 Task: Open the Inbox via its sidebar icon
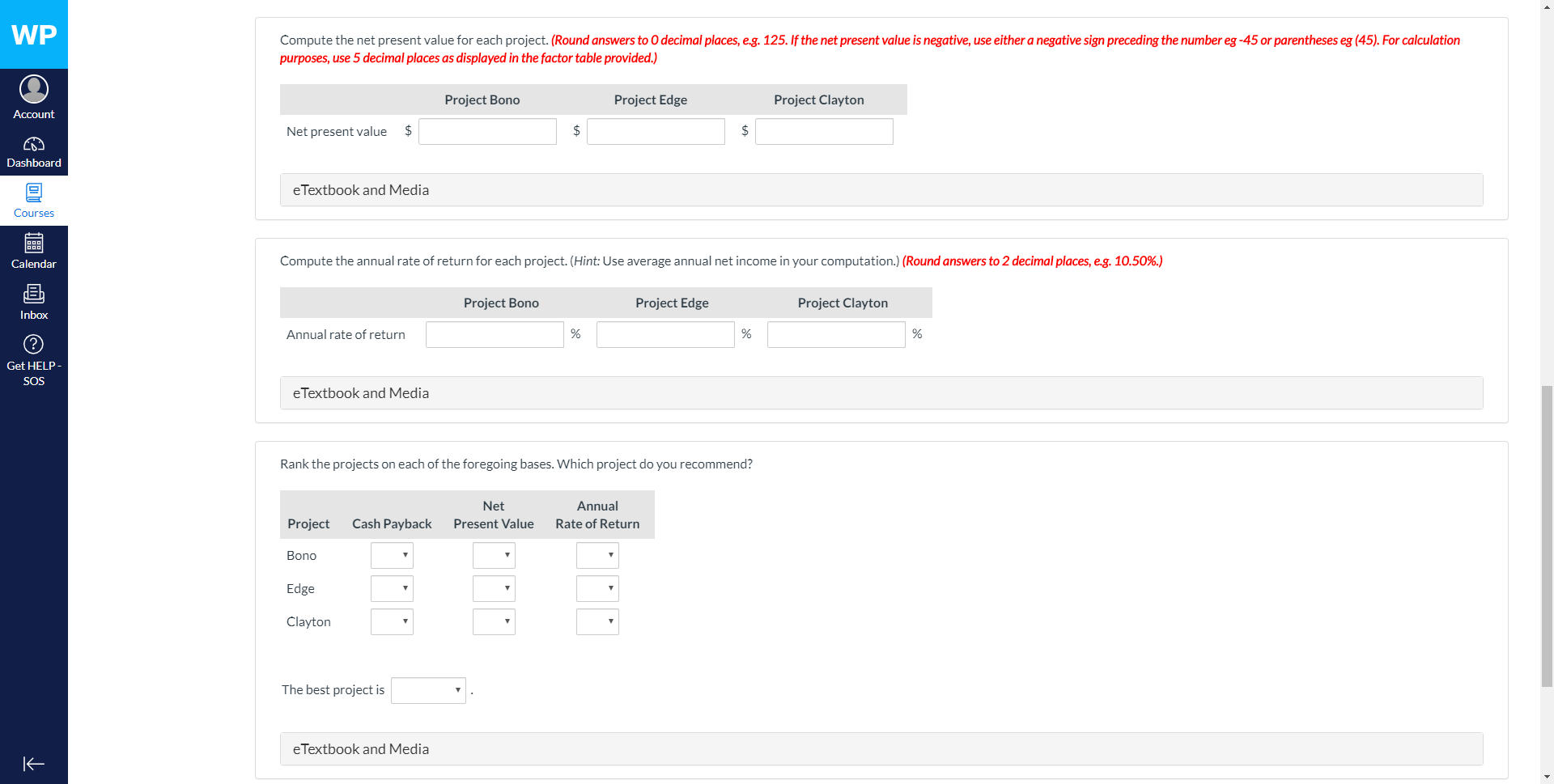tap(34, 300)
